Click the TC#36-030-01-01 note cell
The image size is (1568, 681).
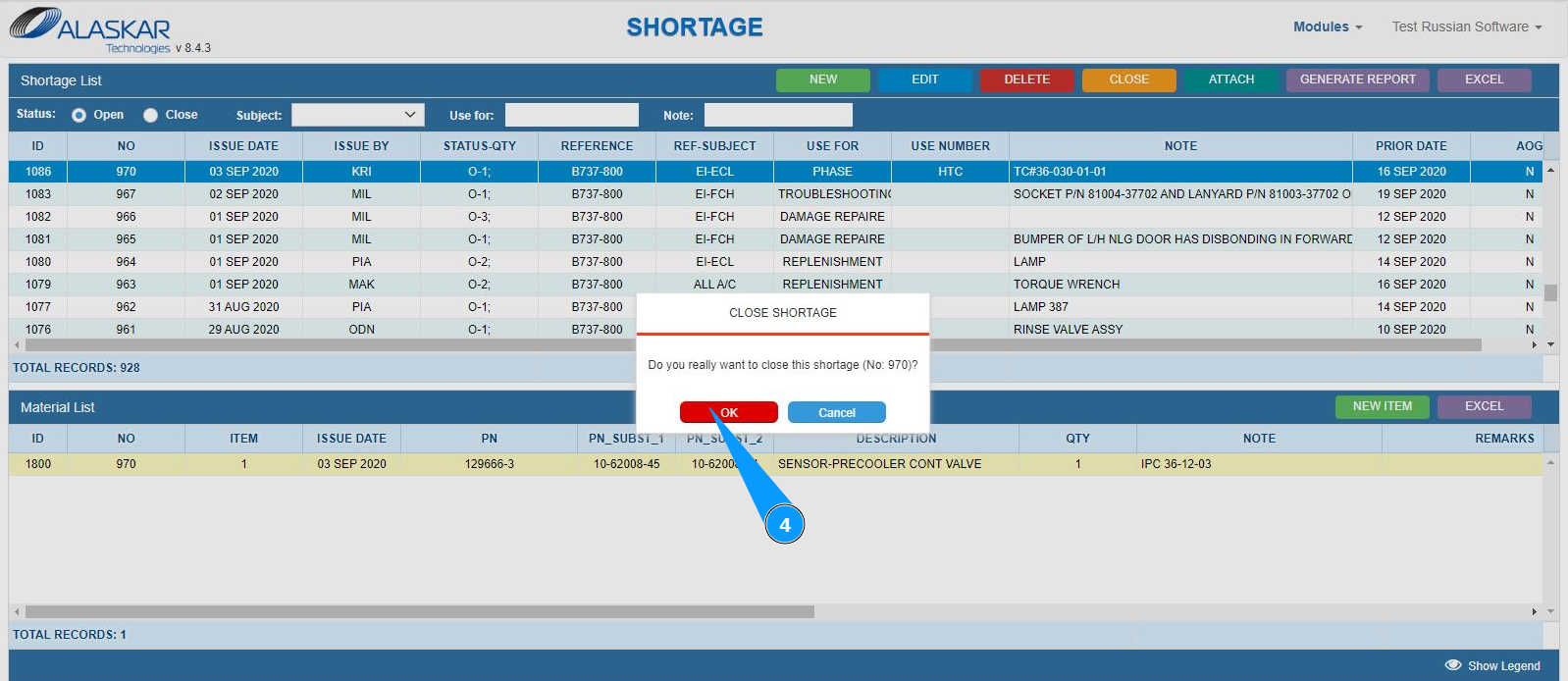point(1180,172)
